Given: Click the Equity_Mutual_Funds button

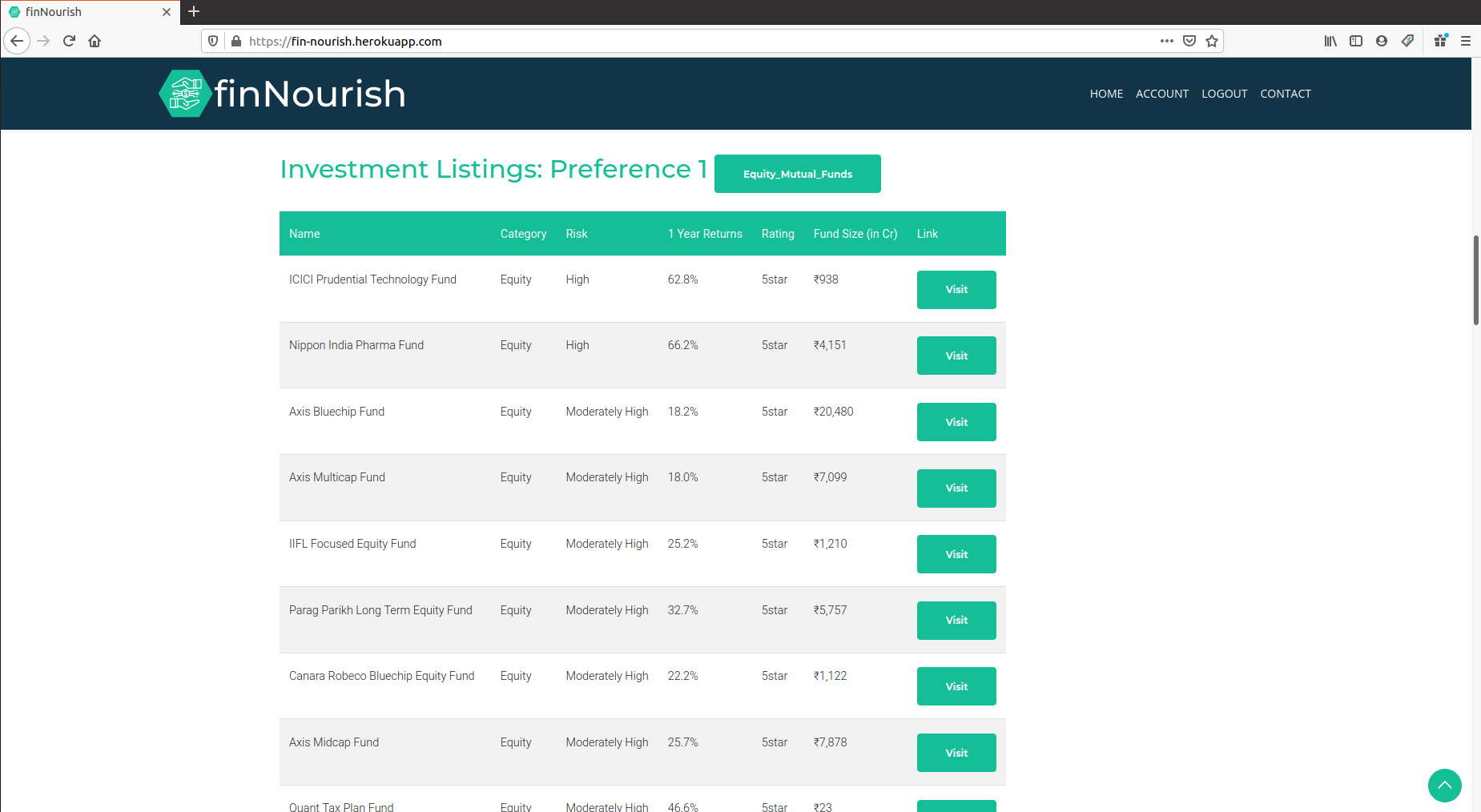Looking at the screenshot, I should click(798, 174).
